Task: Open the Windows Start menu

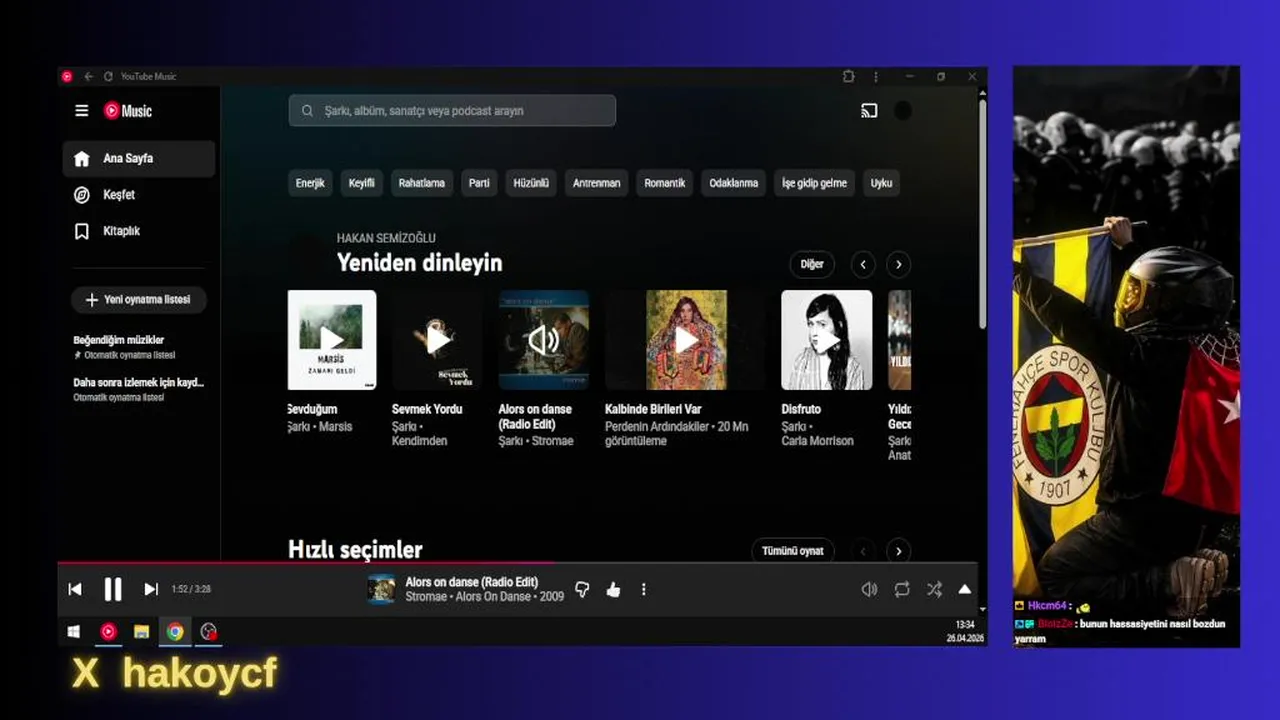Action: (x=74, y=631)
